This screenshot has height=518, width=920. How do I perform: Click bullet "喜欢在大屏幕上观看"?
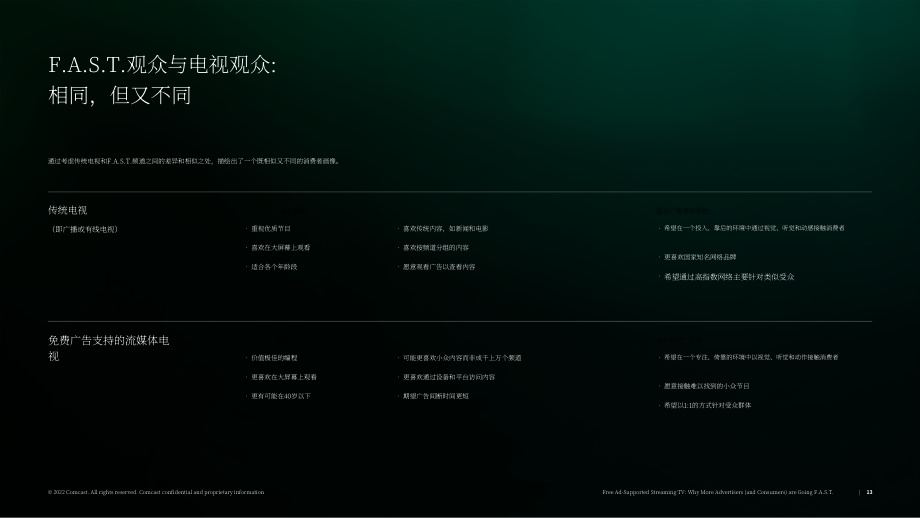click(280, 248)
